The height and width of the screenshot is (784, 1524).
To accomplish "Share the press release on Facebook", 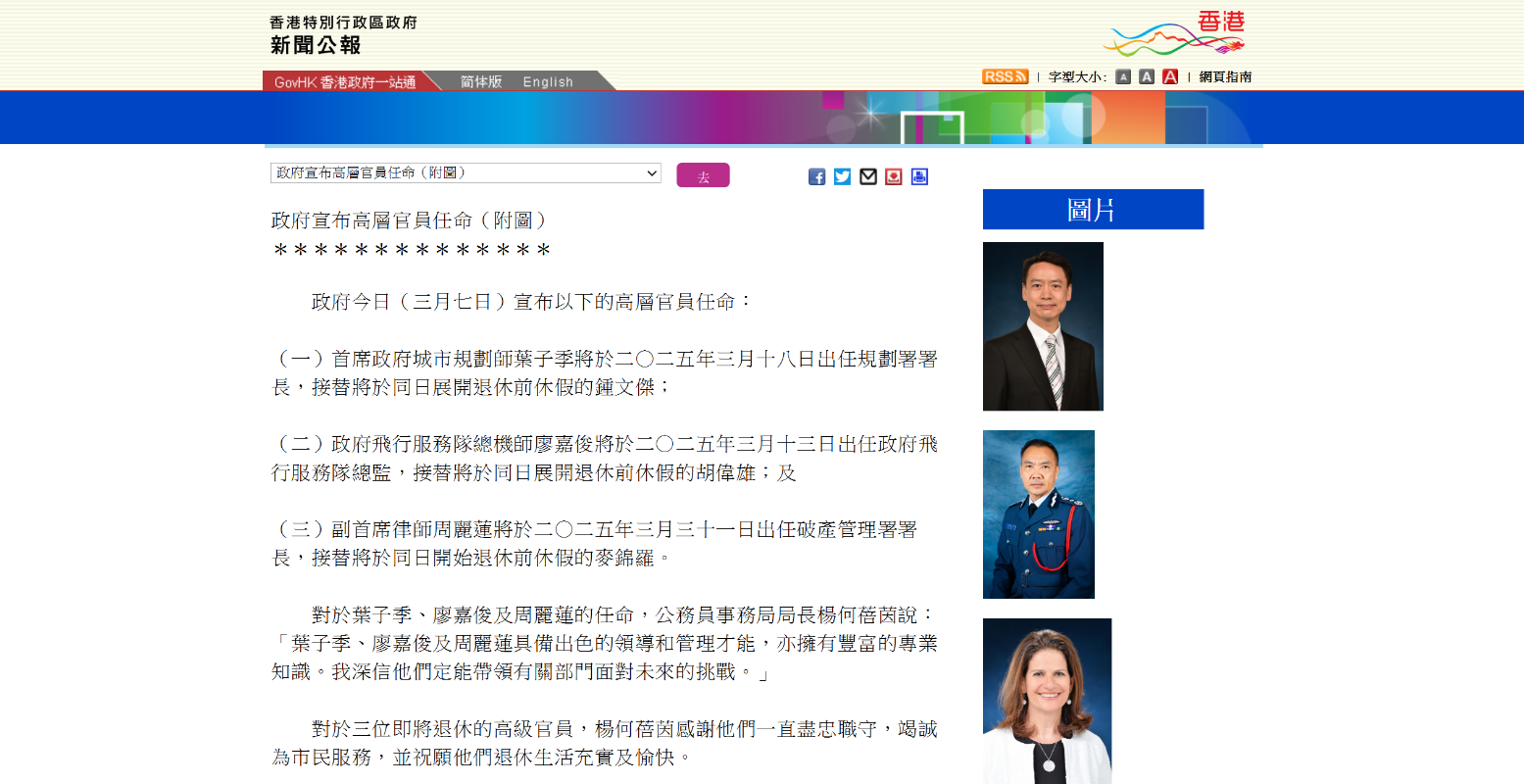I will tap(816, 176).
